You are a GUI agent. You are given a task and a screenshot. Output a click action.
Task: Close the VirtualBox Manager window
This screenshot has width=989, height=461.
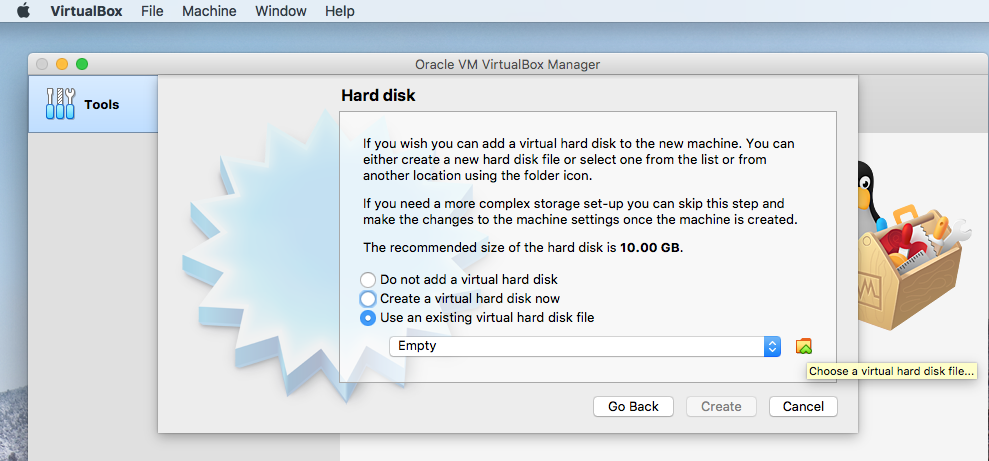coord(42,64)
